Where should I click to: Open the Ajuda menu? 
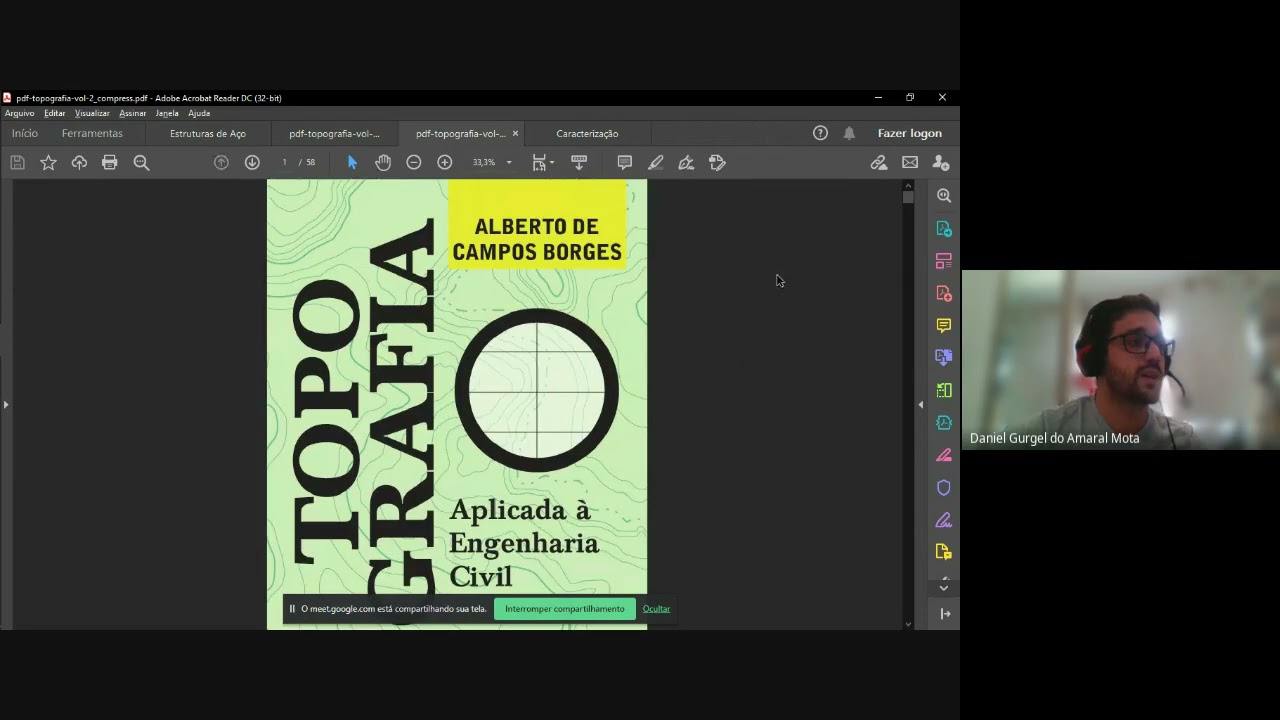[199, 113]
